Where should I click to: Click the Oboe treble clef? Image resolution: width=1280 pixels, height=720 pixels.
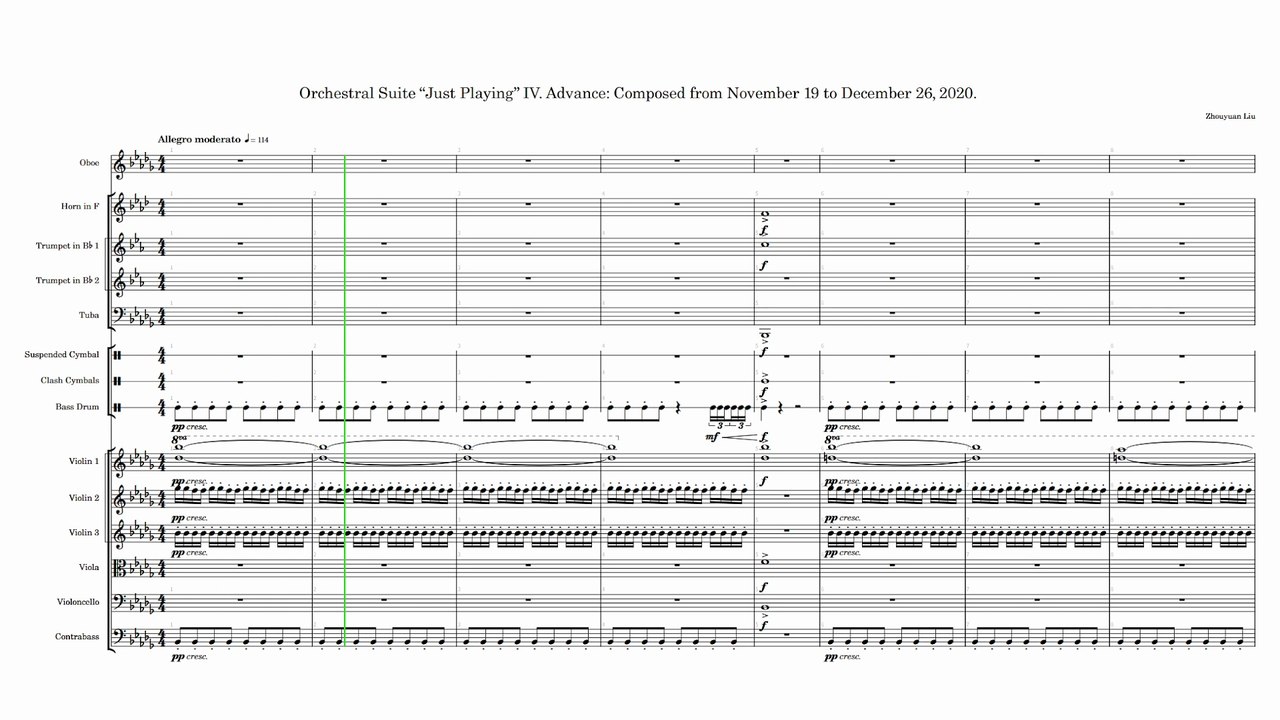pos(122,163)
